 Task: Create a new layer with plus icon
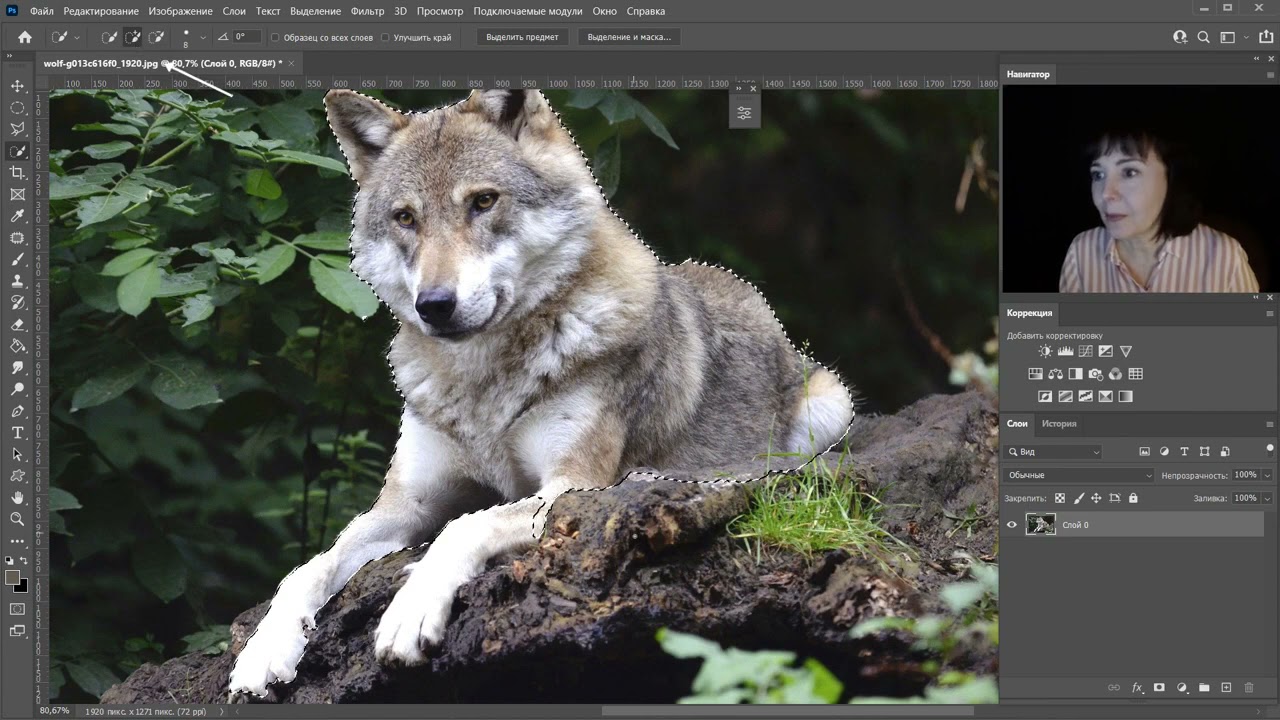click(1226, 688)
